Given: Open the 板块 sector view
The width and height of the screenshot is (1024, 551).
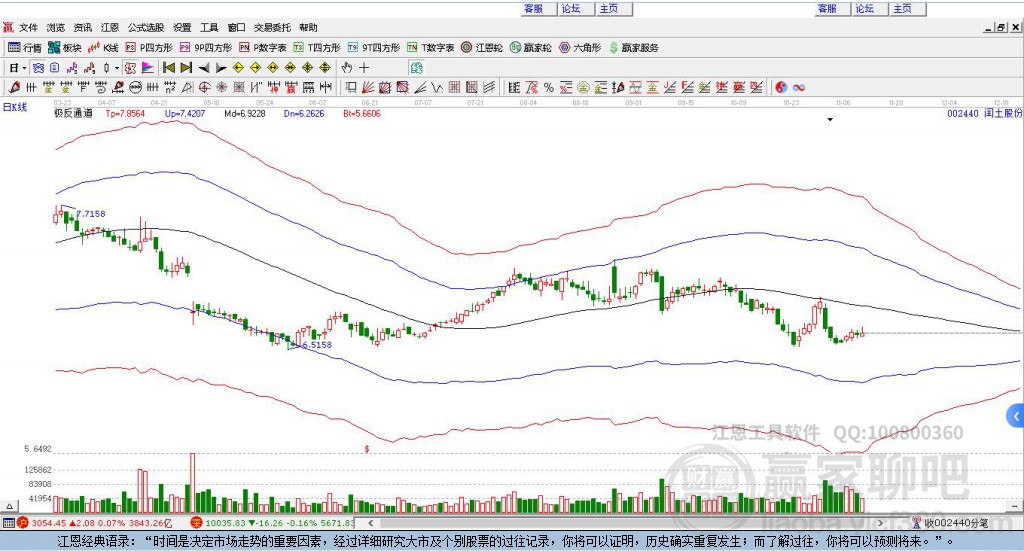Looking at the screenshot, I should (65, 48).
